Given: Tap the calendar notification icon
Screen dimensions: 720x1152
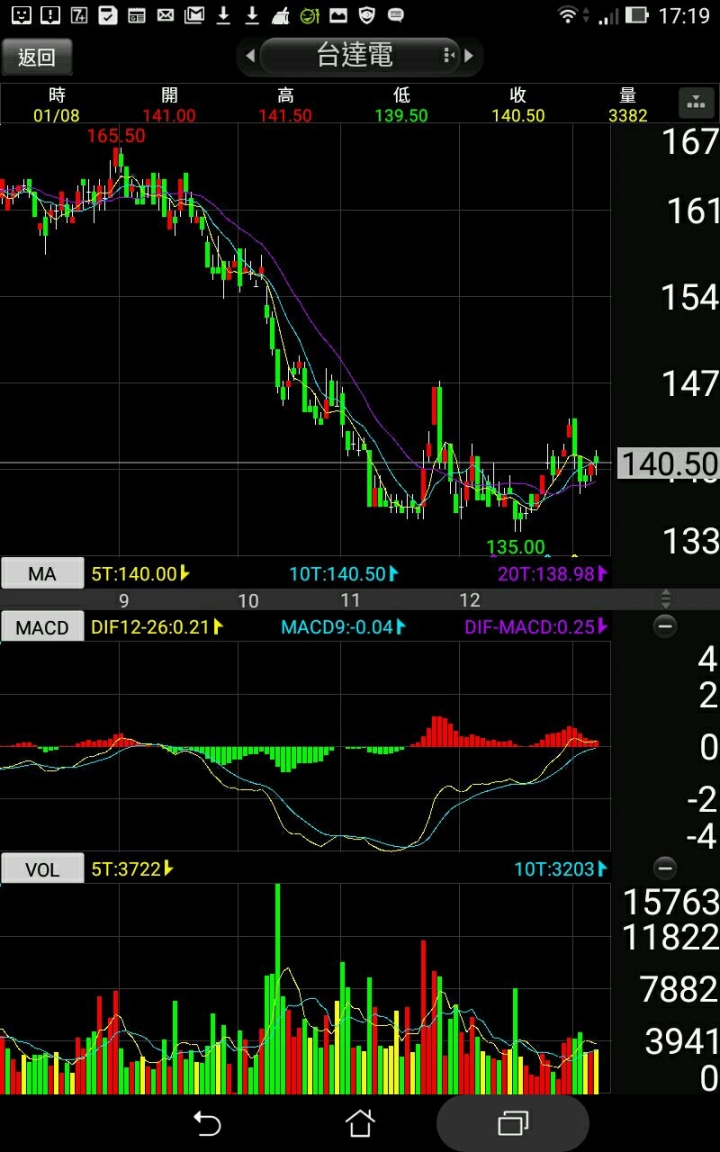Looking at the screenshot, I should pyautogui.click(x=137, y=15).
